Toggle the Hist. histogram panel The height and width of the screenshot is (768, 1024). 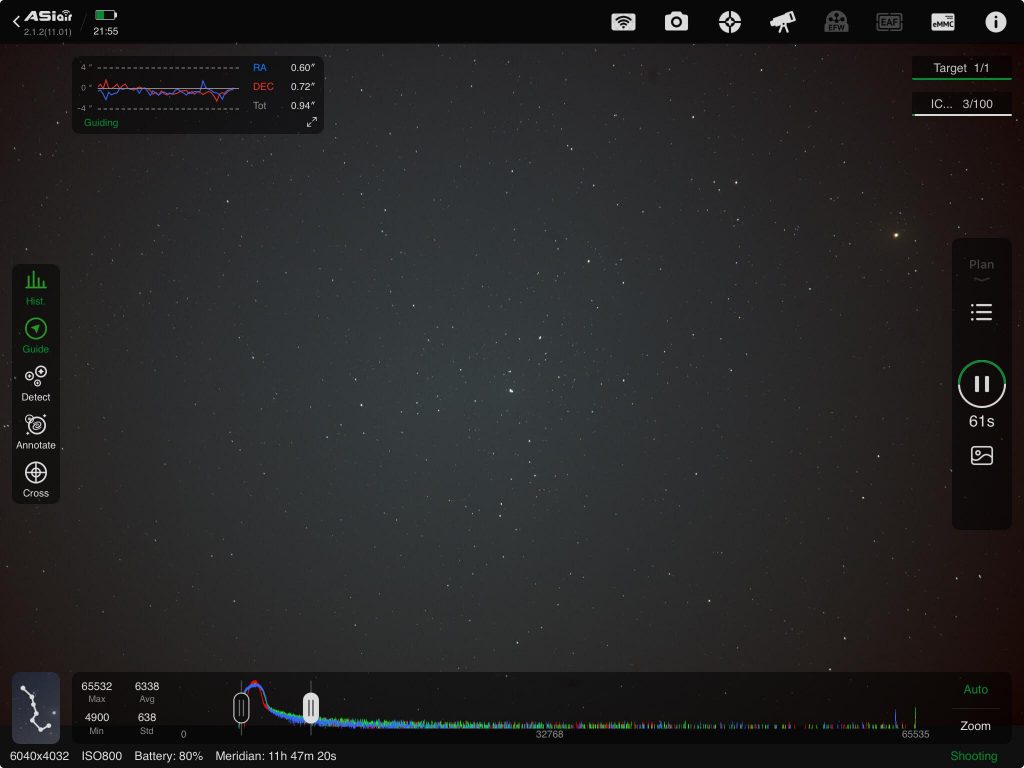point(36,286)
